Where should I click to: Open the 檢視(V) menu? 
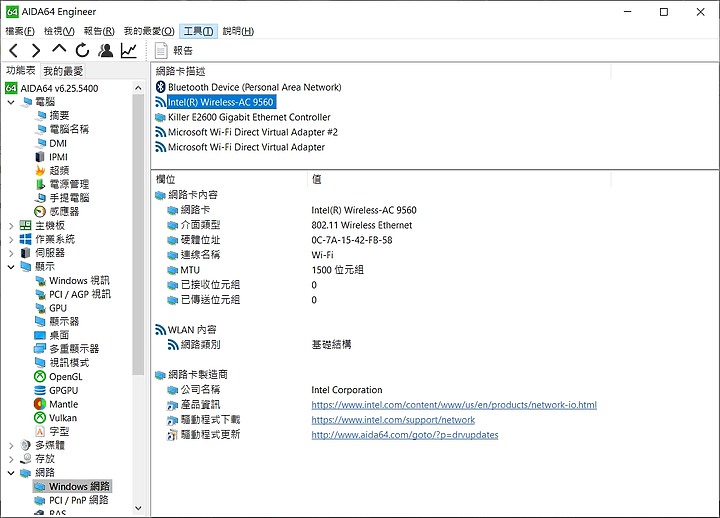point(59,31)
